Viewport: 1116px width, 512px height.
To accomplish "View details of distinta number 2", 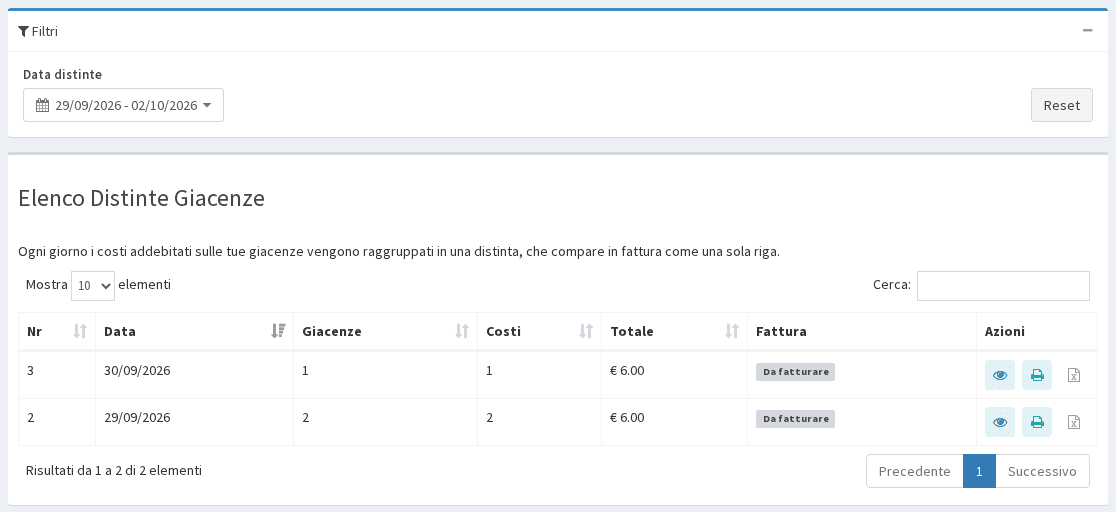I will 999,422.
